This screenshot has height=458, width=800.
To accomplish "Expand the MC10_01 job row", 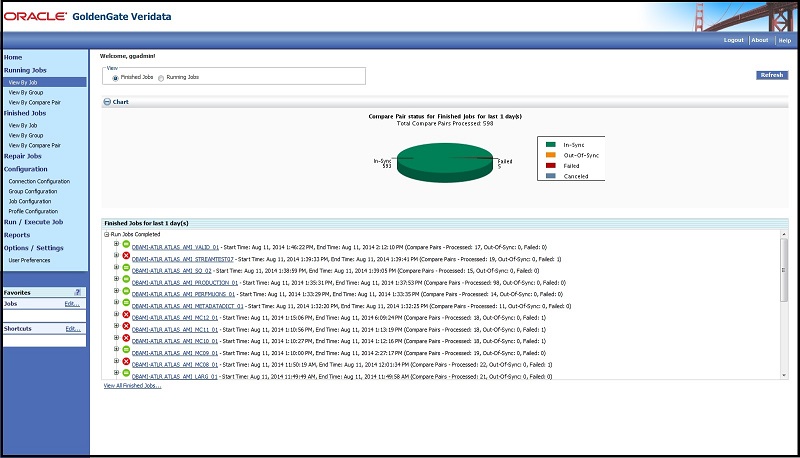I will click(x=116, y=338).
